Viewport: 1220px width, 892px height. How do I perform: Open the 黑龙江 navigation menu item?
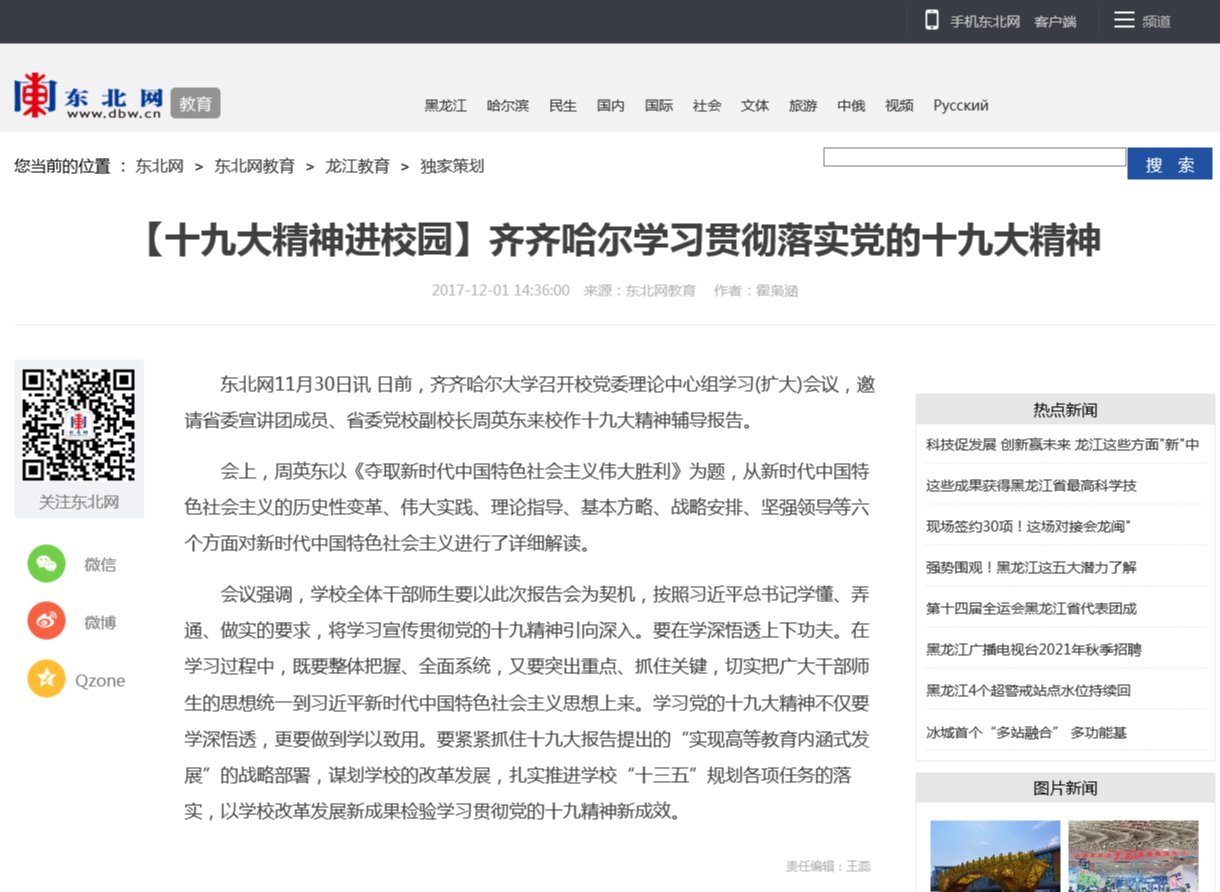[445, 105]
